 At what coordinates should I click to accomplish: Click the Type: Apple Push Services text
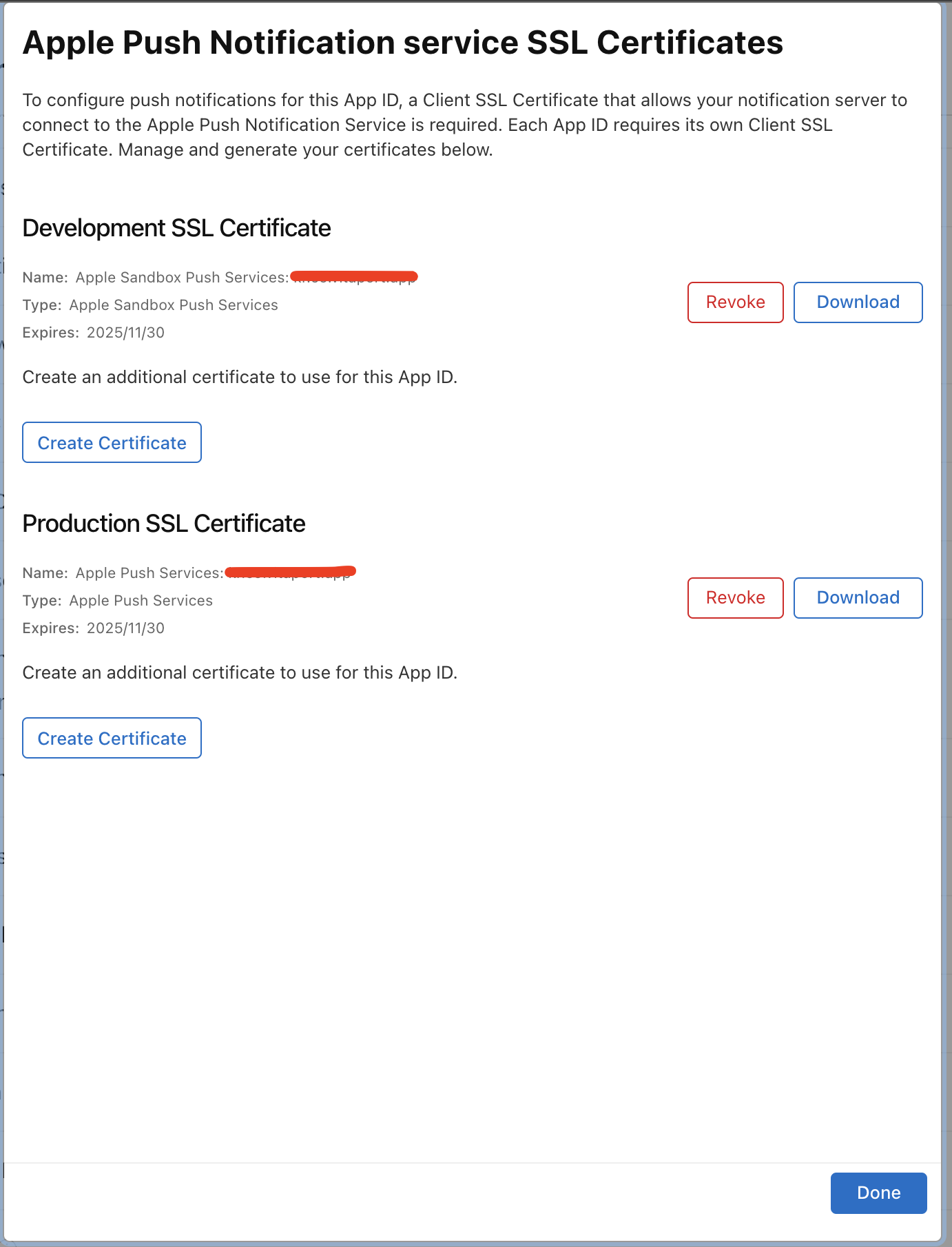click(118, 600)
